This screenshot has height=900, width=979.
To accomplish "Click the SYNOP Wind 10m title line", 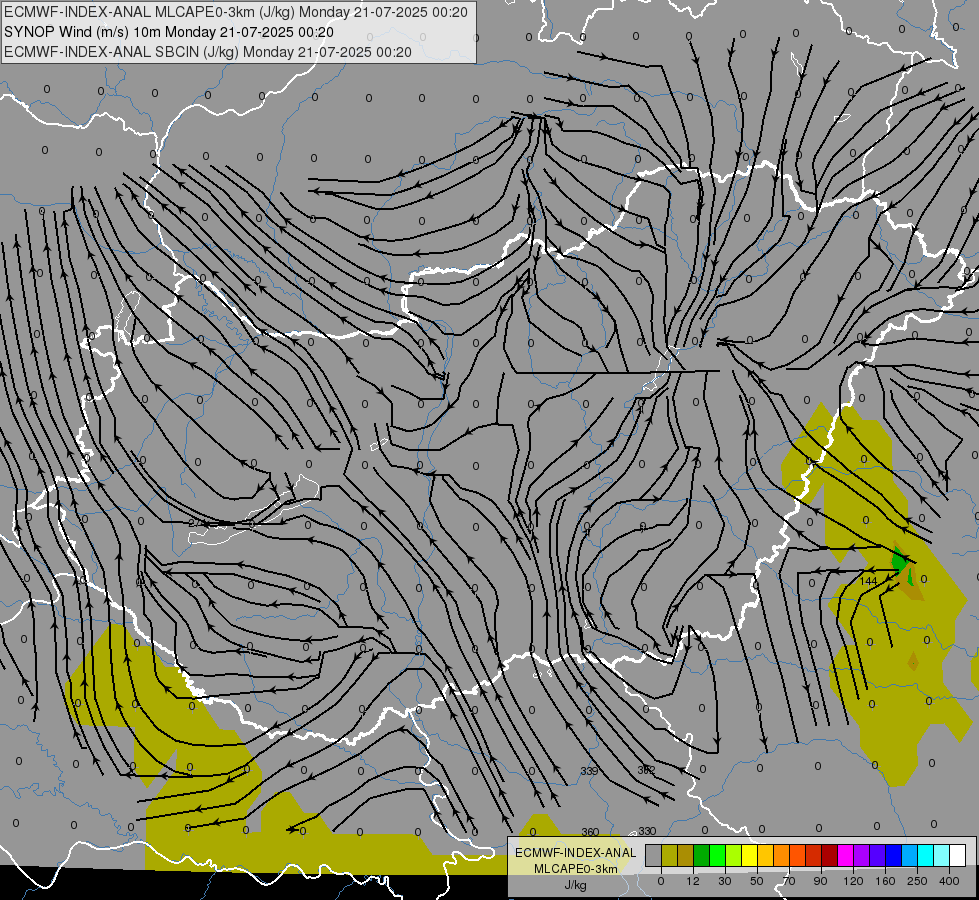I will (169, 32).
